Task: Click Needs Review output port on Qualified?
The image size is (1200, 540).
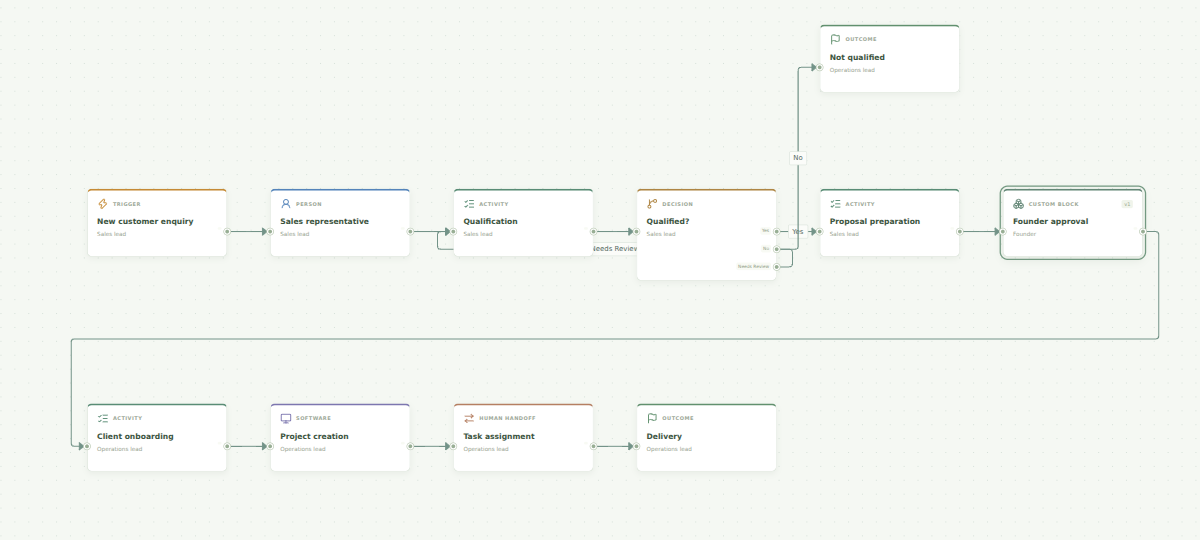Action: (776, 266)
